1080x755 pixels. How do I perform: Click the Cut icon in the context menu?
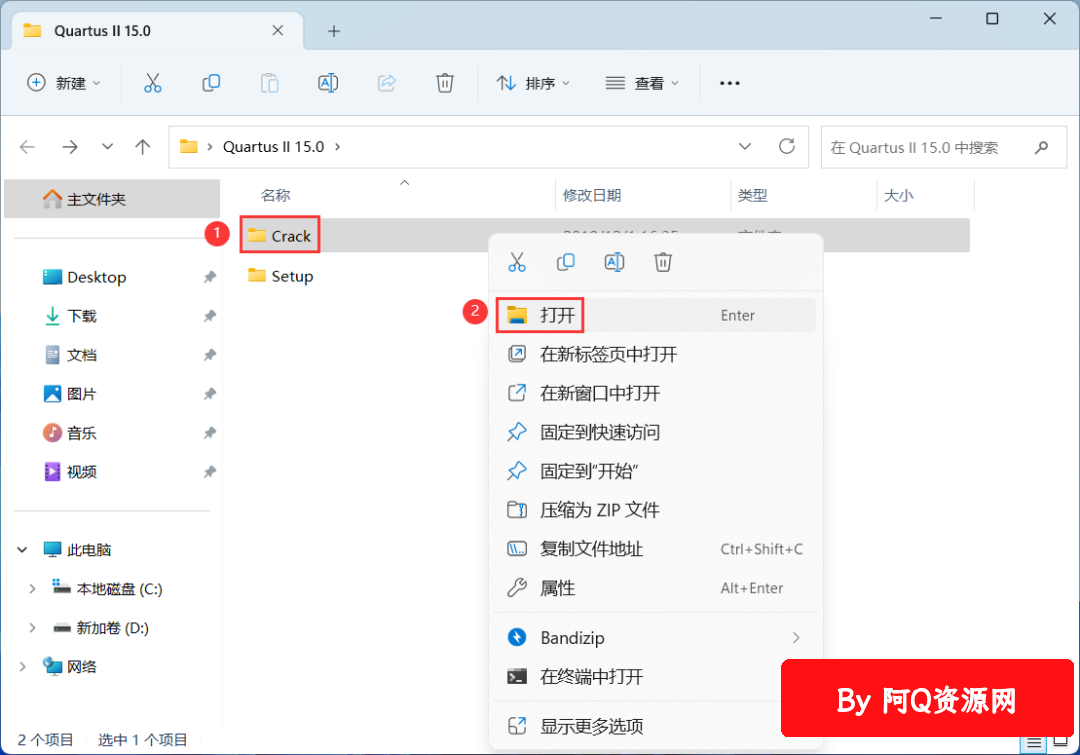(517, 262)
